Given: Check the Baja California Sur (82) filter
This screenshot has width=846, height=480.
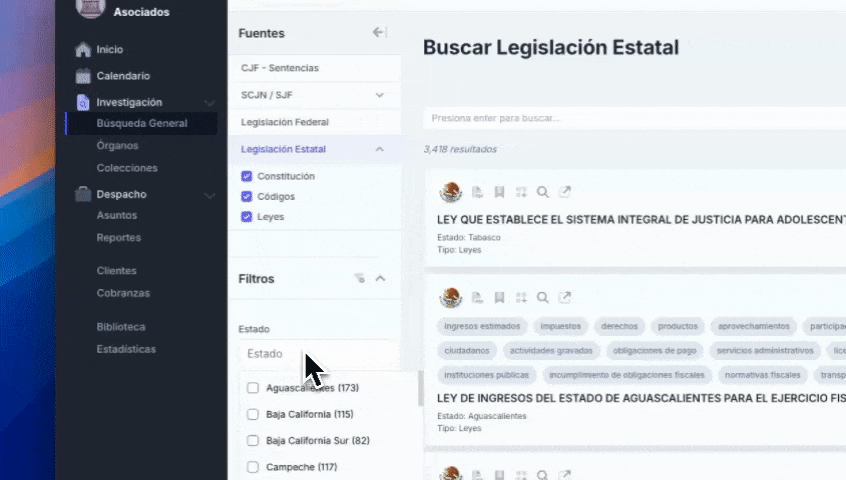Looking at the screenshot, I should pos(253,441).
